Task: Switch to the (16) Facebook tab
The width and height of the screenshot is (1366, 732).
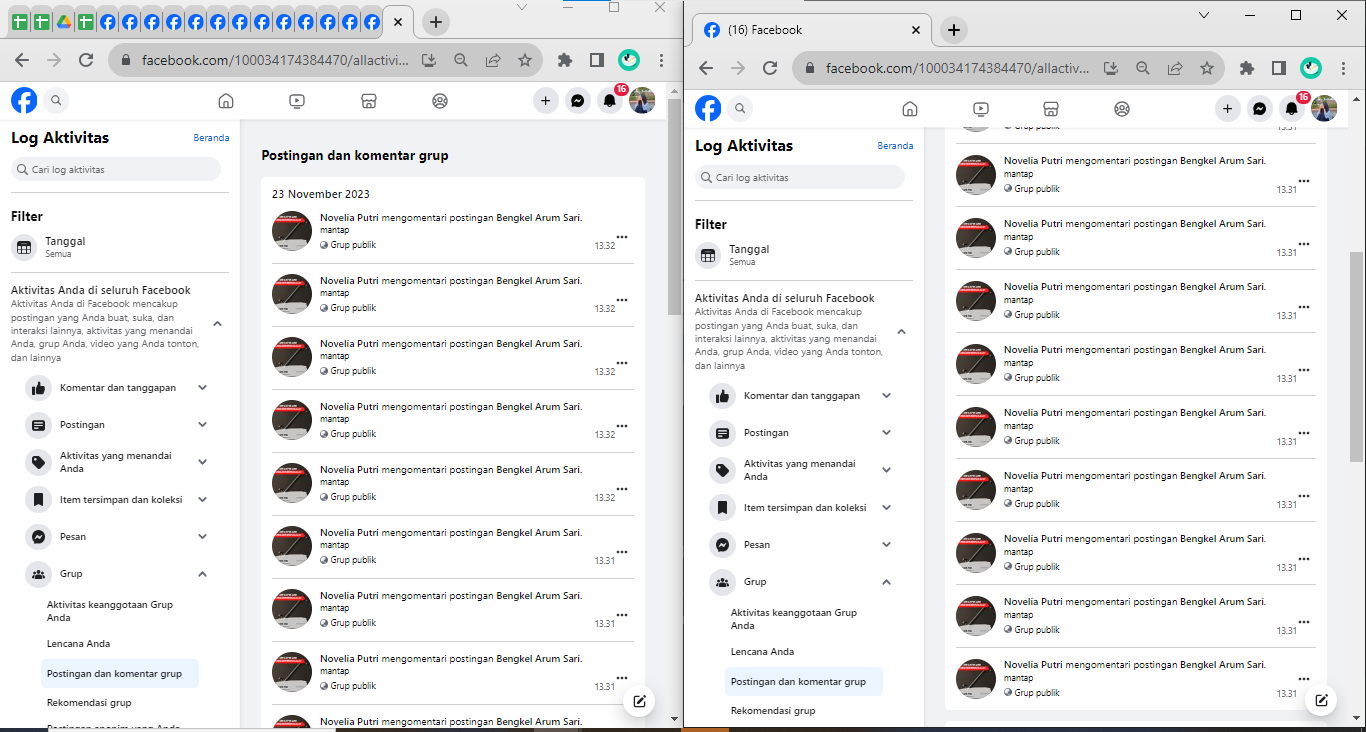Action: tap(809, 30)
